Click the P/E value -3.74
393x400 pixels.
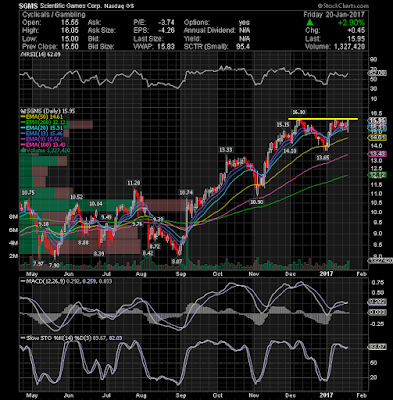coord(166,22)
